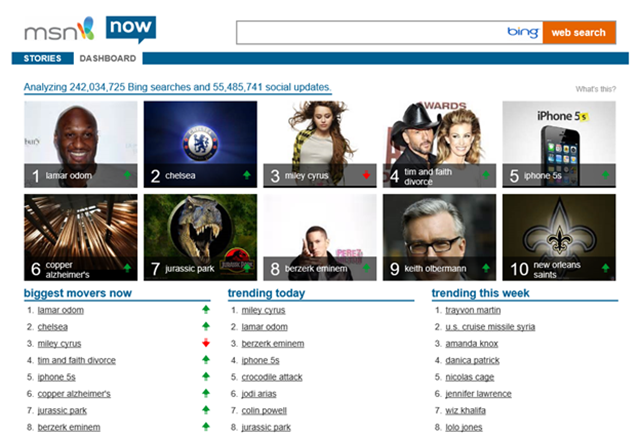Click green arrow on new orleans saints tile

[605, 268]
